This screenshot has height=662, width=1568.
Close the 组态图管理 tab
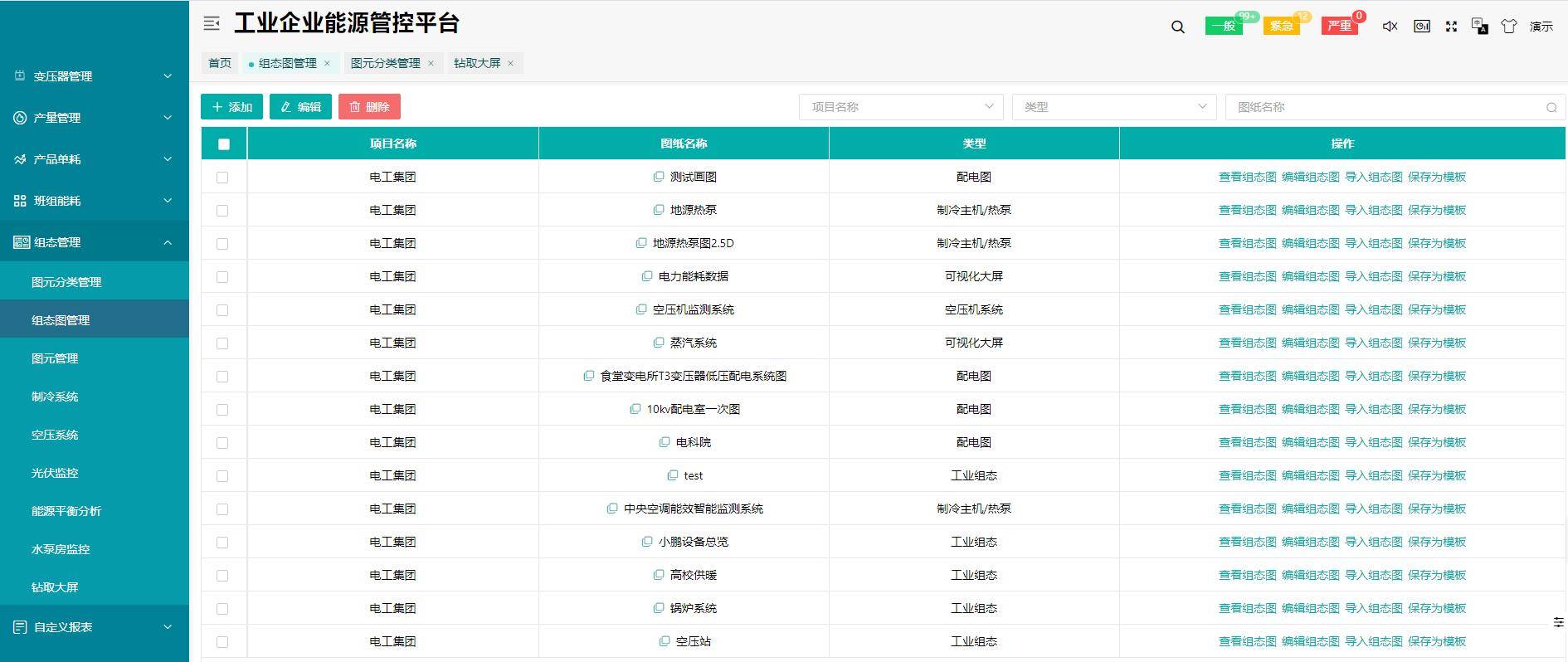pyautogui.click(x=327, y=63)
